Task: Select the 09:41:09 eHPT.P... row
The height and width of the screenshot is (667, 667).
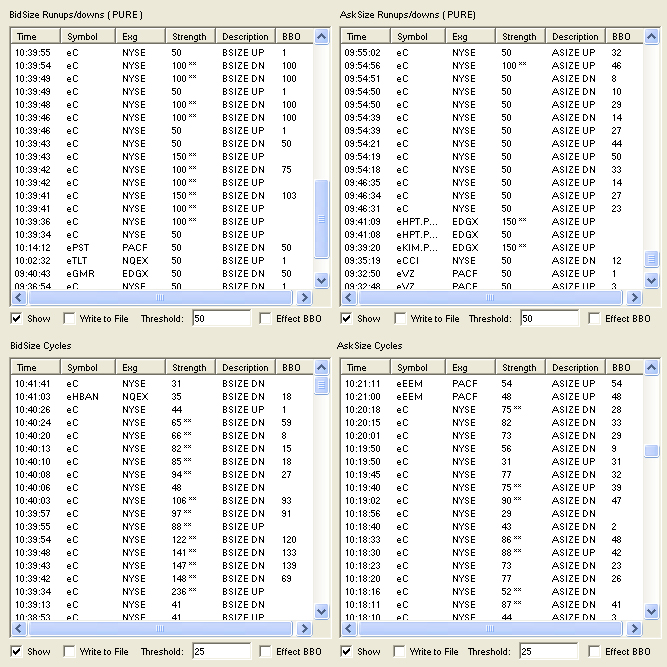Action: click(x=492, y=222)
